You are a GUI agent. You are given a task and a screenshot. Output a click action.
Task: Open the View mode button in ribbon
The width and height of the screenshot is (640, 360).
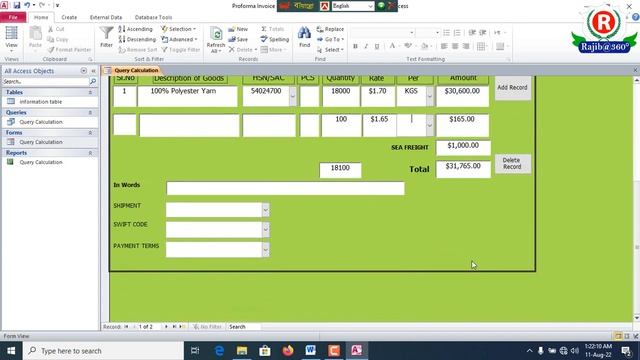pyautogui.click(x=11, y=38)
